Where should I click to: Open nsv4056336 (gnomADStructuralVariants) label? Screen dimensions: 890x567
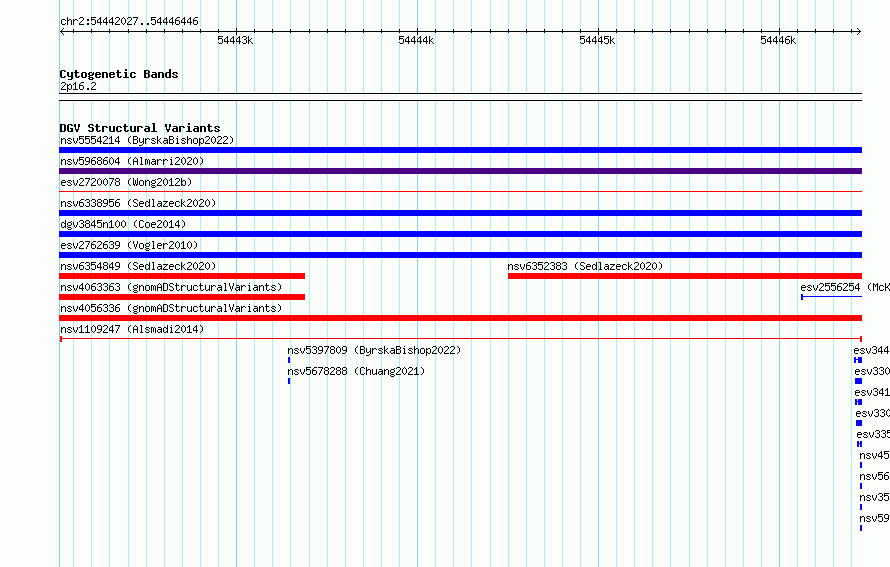pyautogui.click(x=171, y=308)
